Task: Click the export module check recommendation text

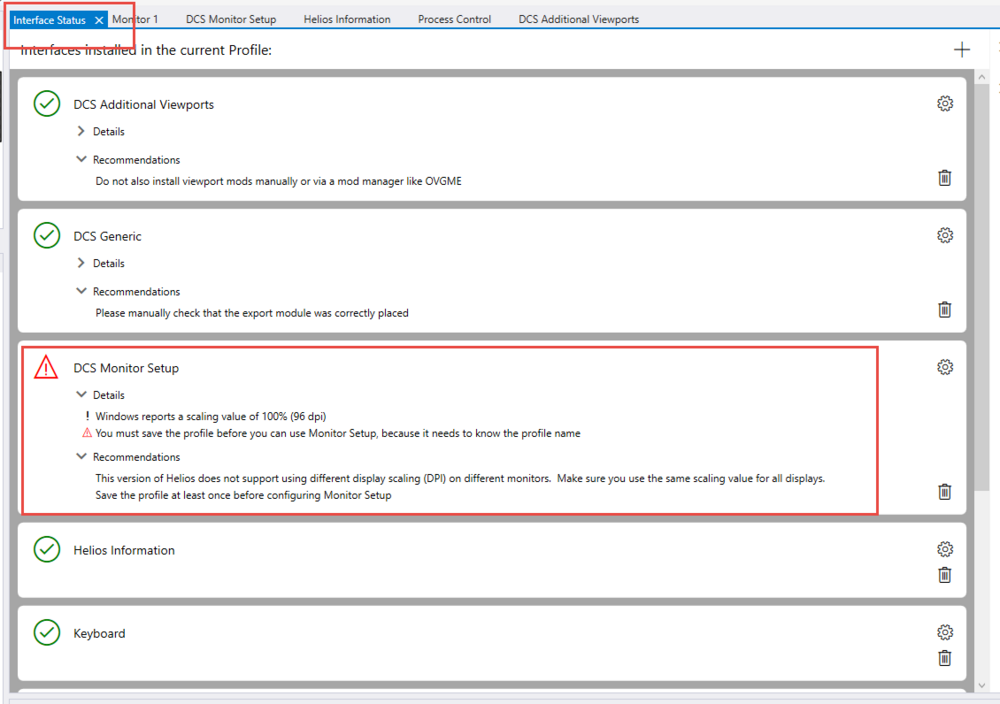Action: click(252, 313)
